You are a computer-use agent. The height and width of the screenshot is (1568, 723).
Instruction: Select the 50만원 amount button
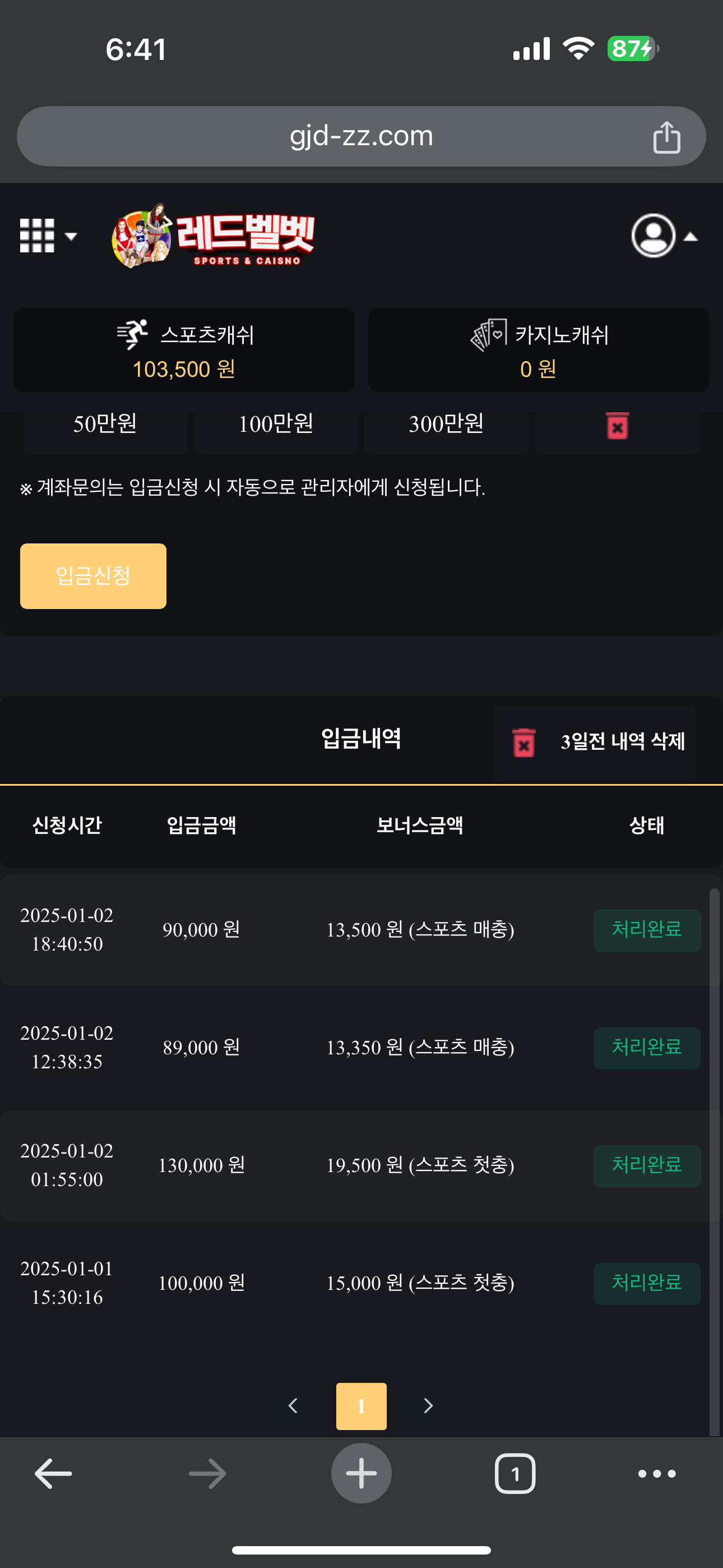[x=105, y=425]
